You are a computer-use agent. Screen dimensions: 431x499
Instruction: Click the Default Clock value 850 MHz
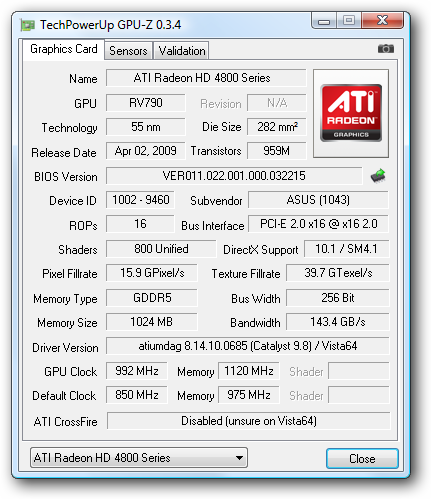click(137, 395)
